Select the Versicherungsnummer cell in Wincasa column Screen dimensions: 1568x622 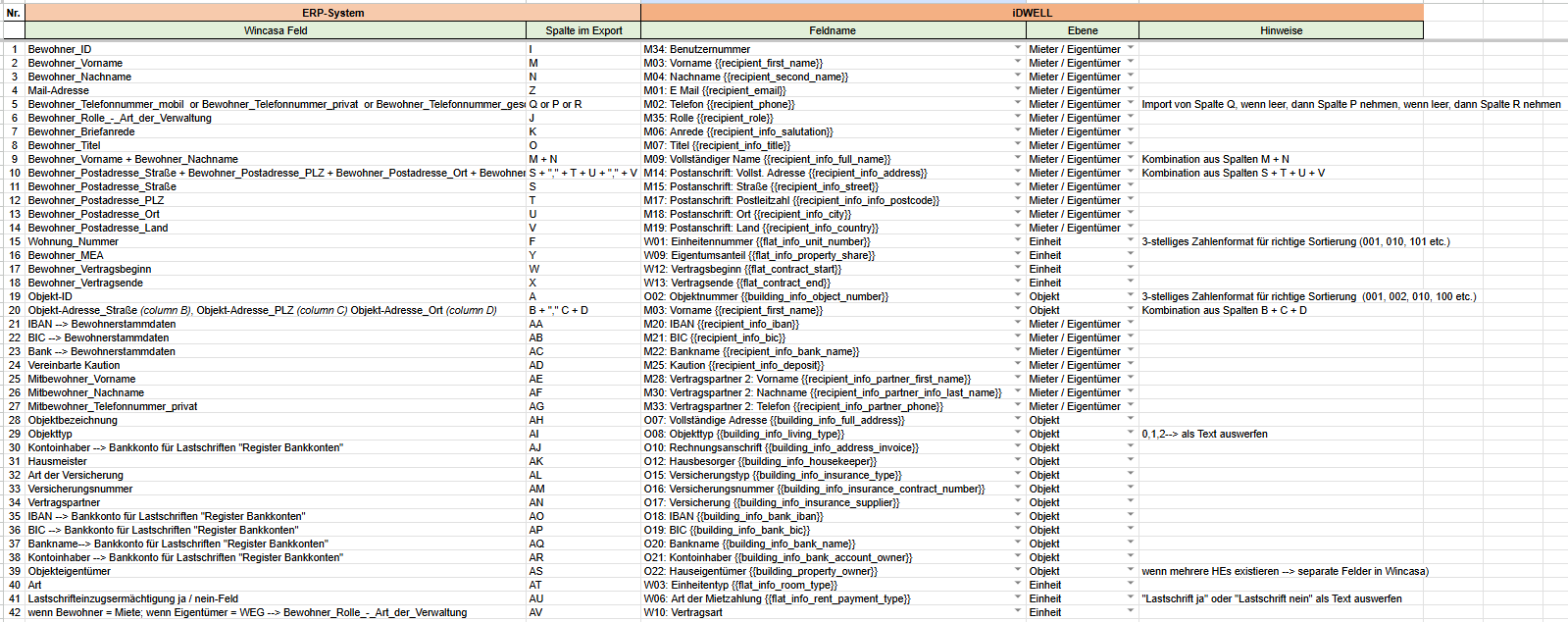[x=276, y=489]
